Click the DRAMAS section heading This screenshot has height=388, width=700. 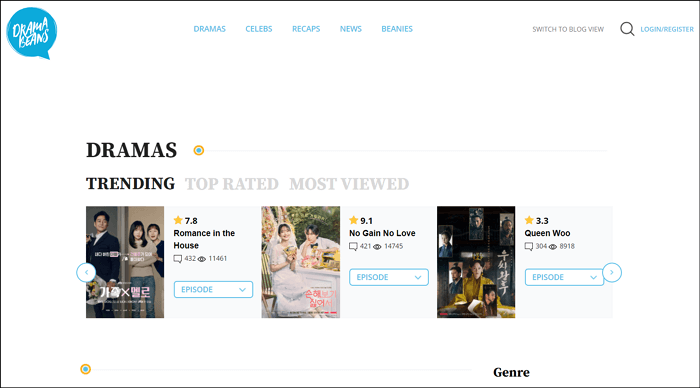click(131, 150)
